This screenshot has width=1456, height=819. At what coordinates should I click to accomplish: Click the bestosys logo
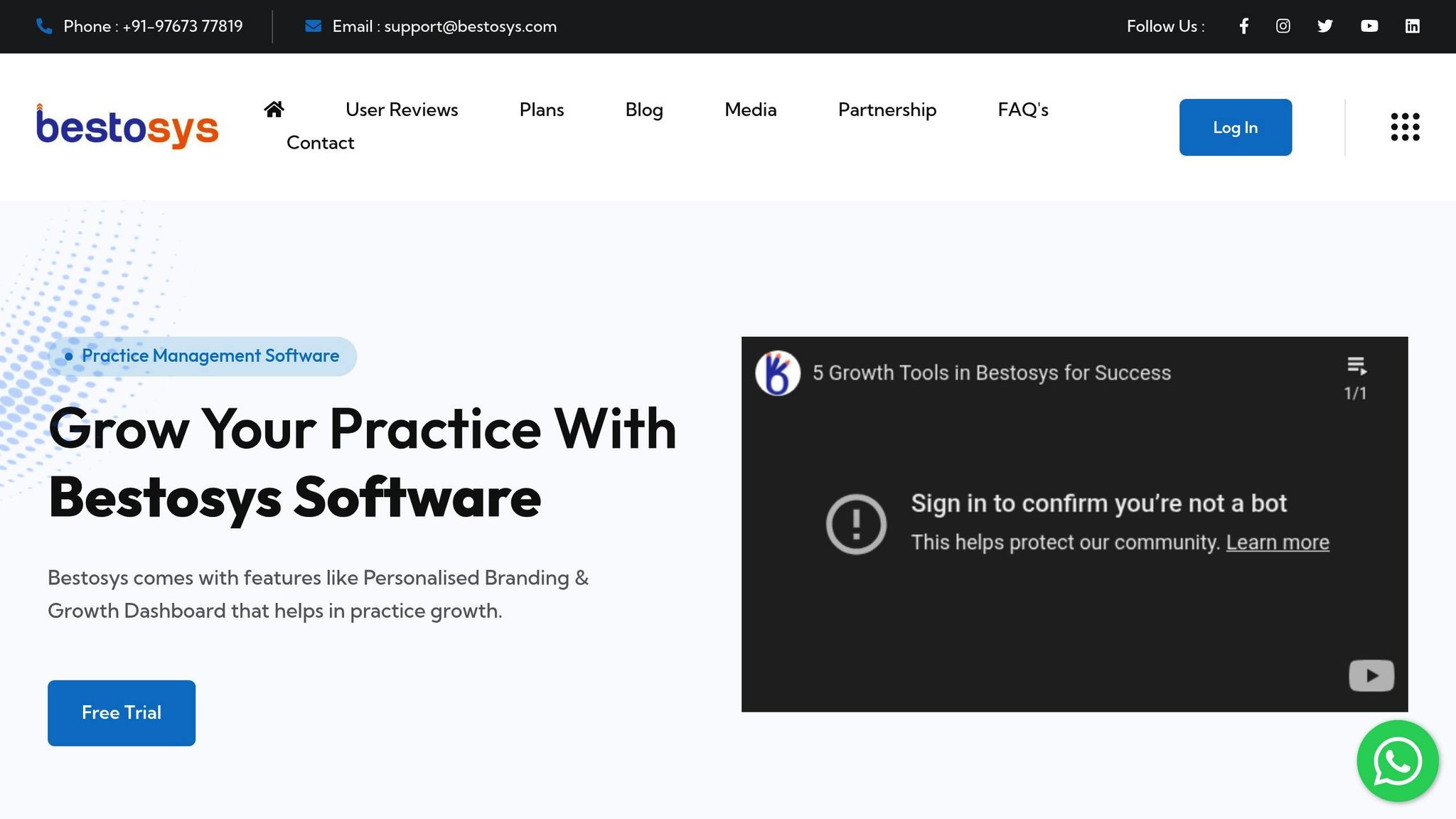click(128, 127)
